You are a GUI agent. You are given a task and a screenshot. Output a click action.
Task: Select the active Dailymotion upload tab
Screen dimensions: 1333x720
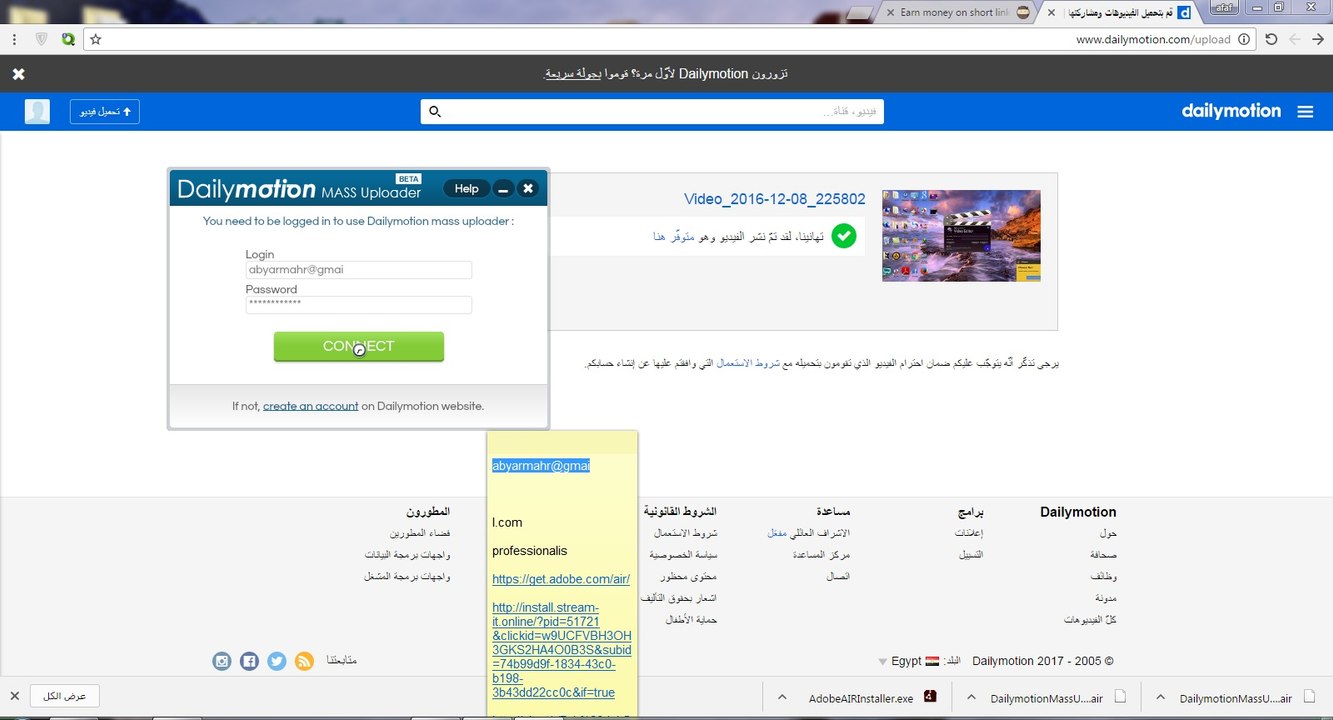1125,12
